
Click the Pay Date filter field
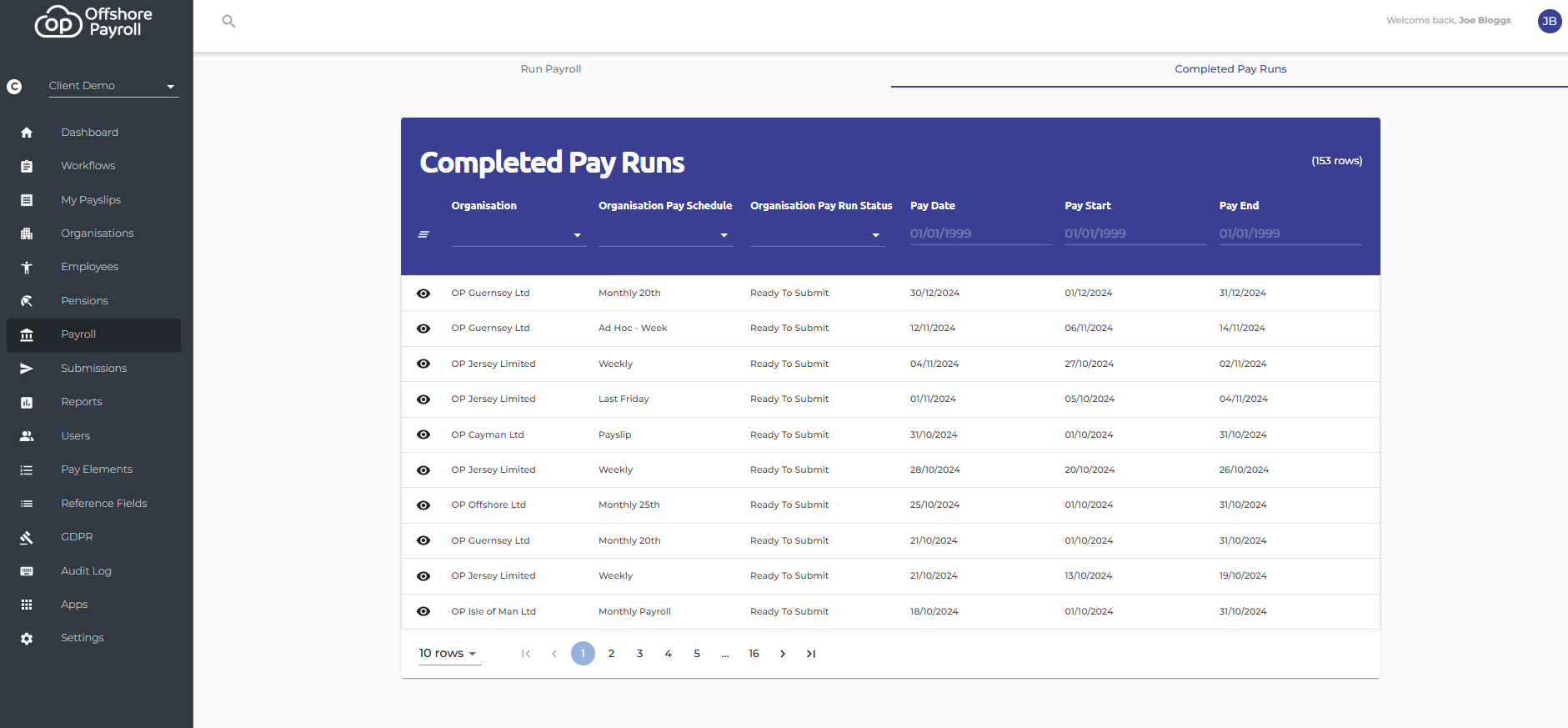click(980, 233)
